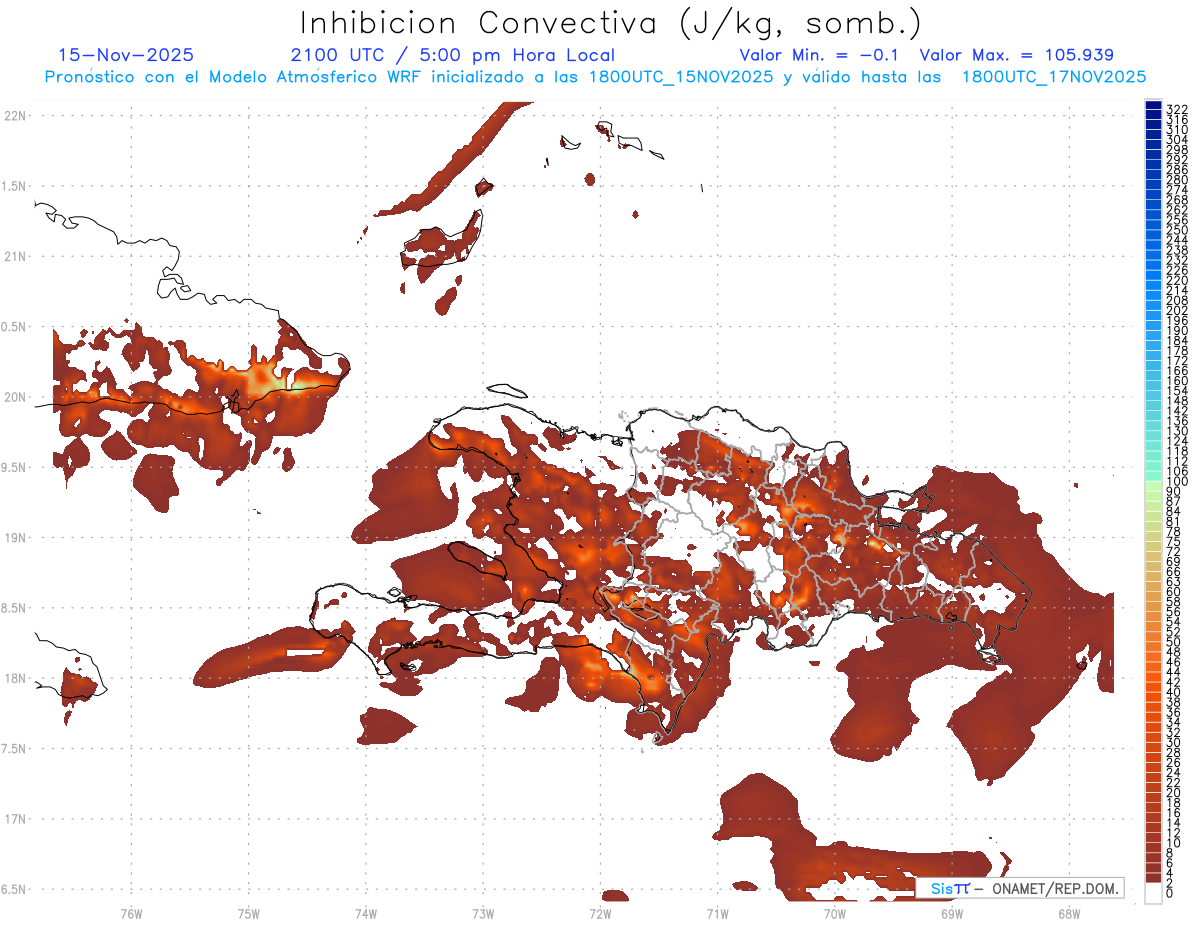Click the '22N' latitude label
The image size is (1200, 927).
(15, 116)
